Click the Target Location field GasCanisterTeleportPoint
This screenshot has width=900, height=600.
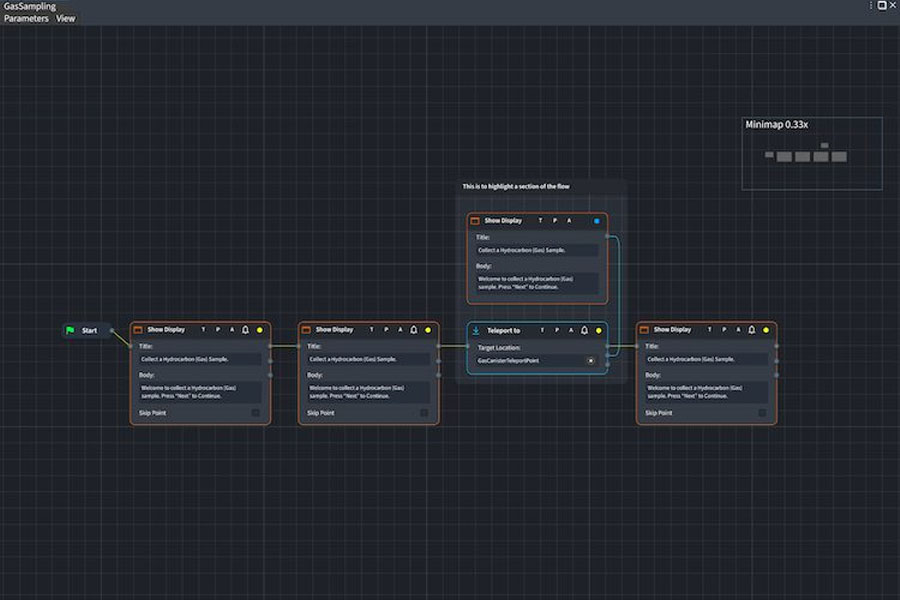(x=537, y=361)
